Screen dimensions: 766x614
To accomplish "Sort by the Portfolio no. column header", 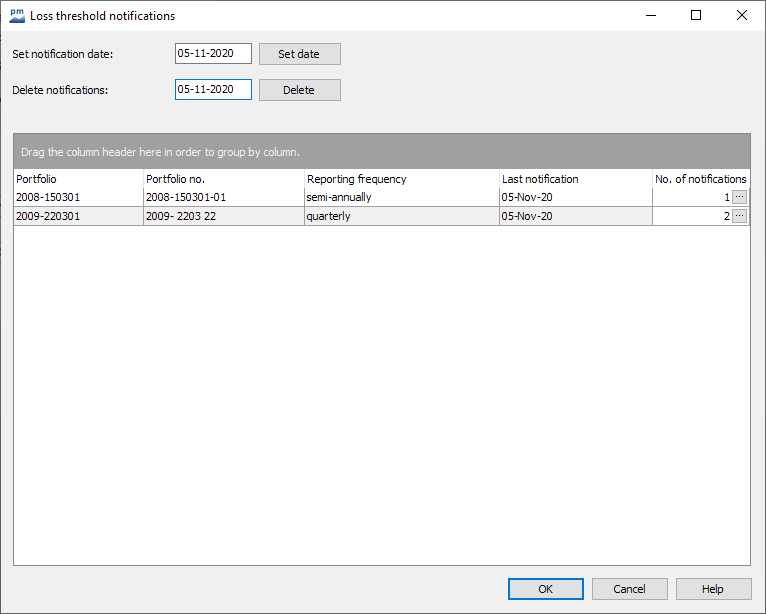I will tap(223, 179).
